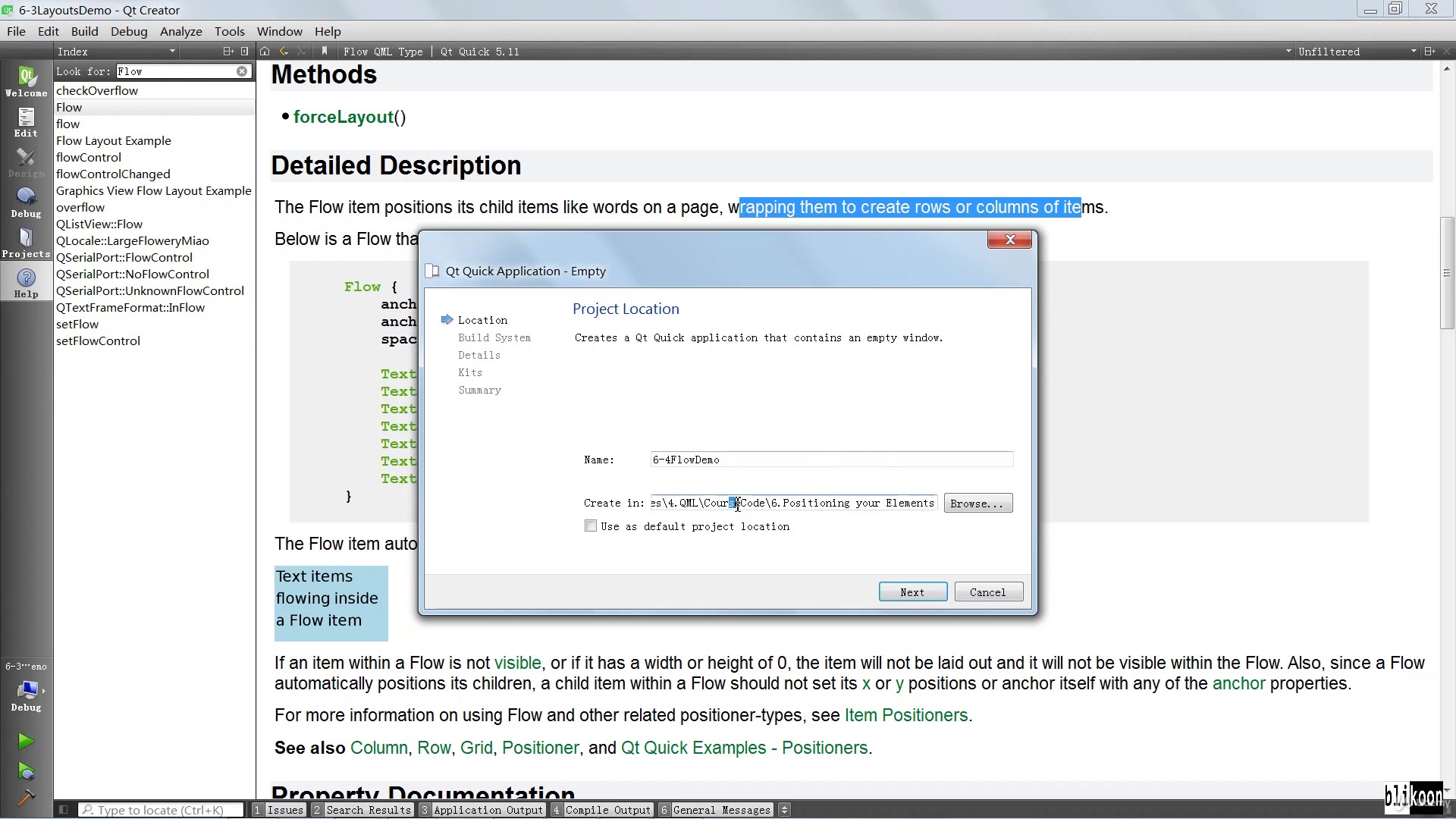Clear the Look for search field
The image size is (1456, 819).
[242, 71]
